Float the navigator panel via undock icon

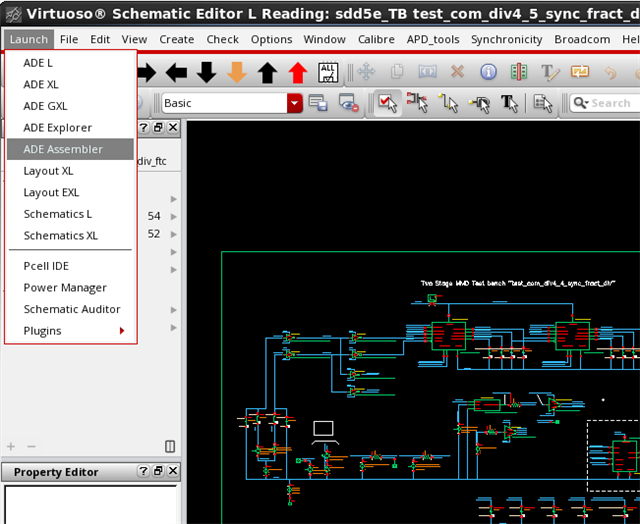[158, 127]
